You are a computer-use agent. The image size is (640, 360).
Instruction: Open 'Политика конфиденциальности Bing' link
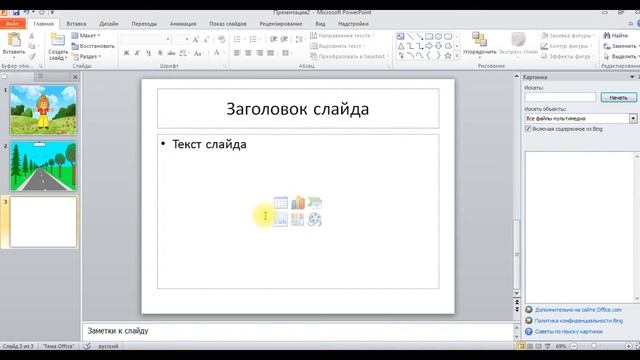pos(578,321)
